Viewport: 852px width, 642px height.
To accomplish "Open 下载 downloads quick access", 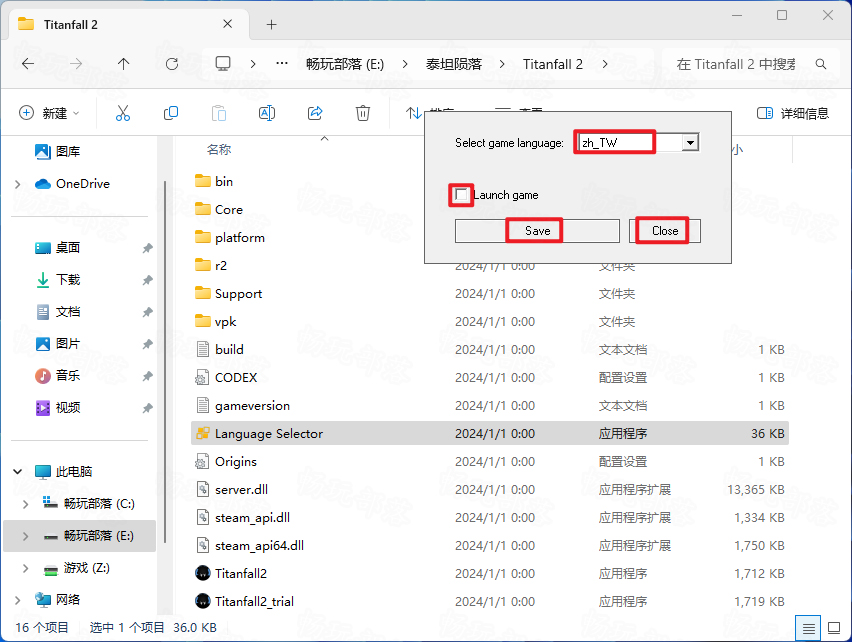I will coord(57,280).
